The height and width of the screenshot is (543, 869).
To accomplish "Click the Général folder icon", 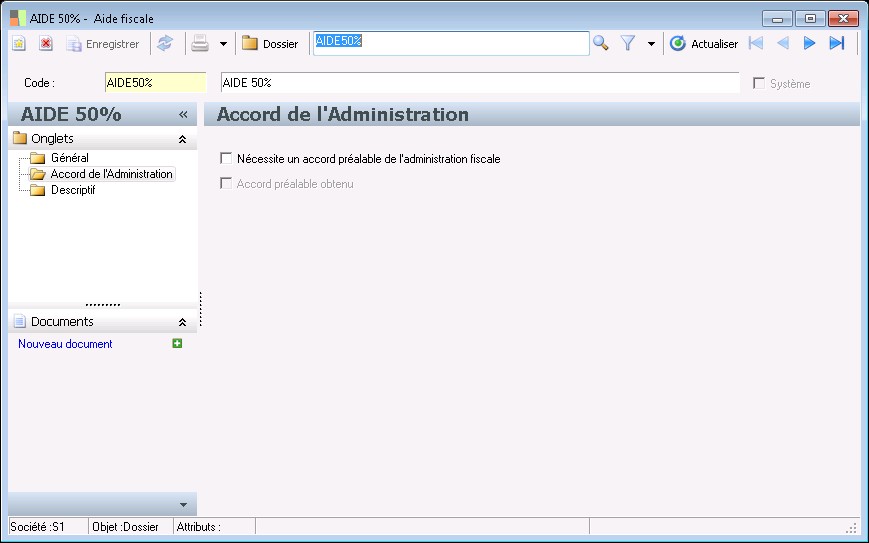I will tap(38, 158).
